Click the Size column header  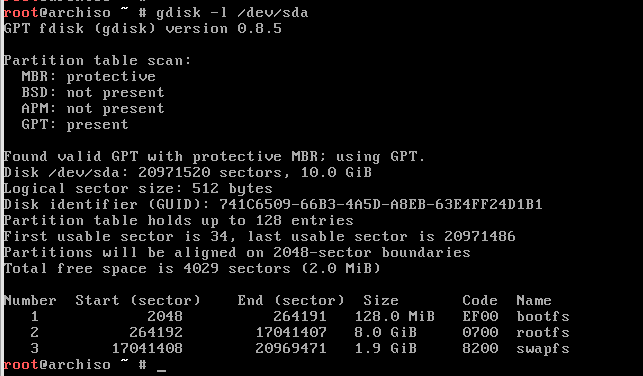tap(381, 300)
